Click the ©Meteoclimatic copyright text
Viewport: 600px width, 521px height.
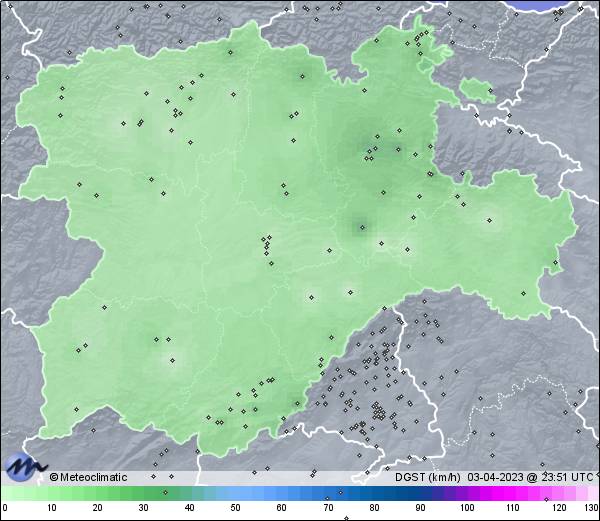(x=88, y=477)
